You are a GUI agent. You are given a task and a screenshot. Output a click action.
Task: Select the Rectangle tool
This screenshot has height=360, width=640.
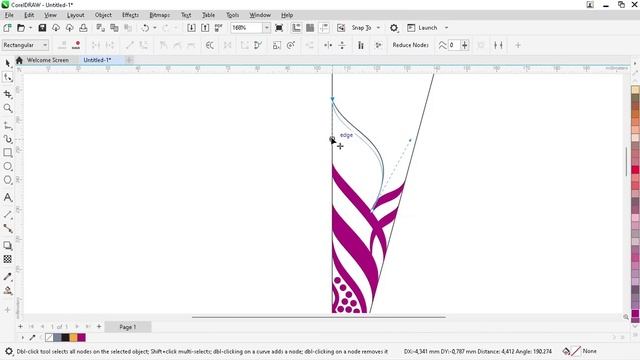pyautogui.click(x=8, y=153)
